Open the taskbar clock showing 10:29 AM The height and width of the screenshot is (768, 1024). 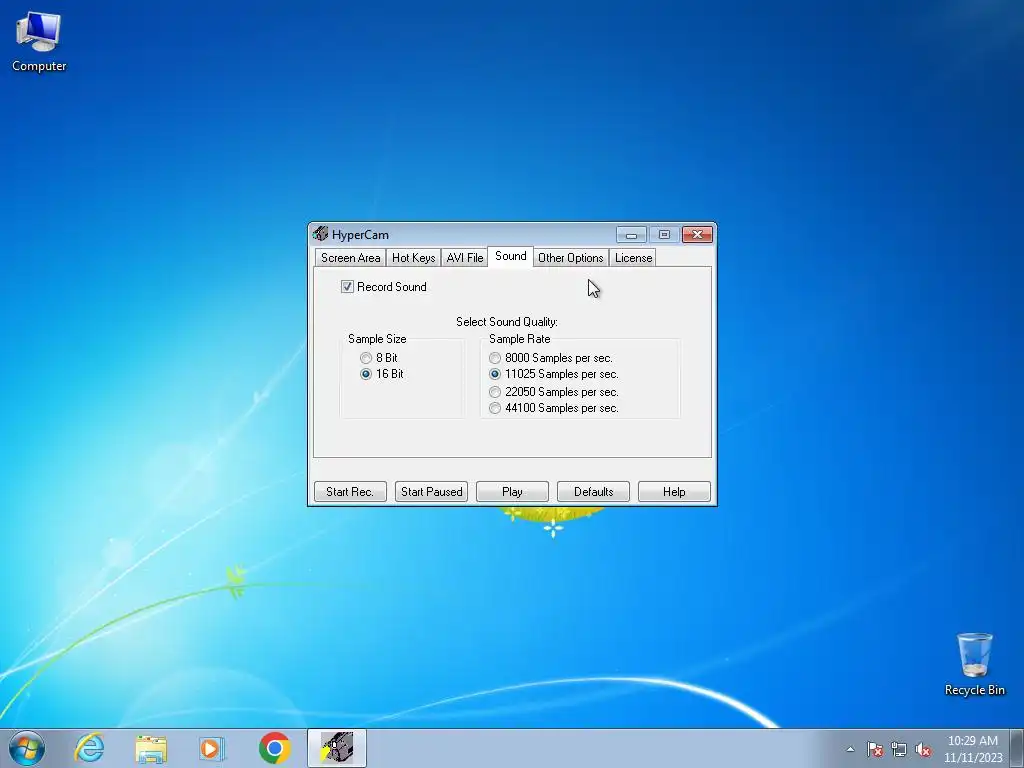pyautogui.click(x=972, y=748)
